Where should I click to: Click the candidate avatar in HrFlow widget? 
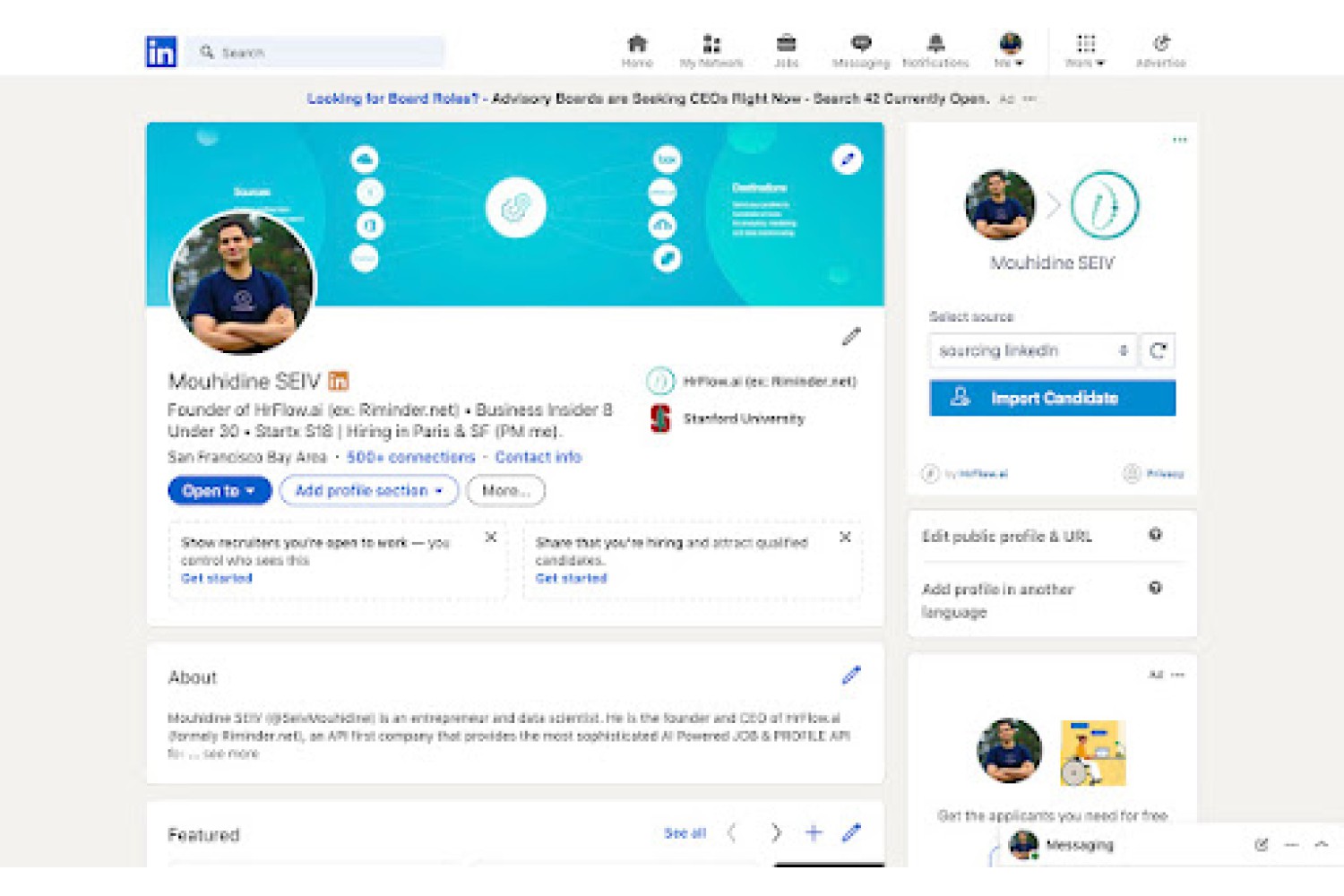(x=1000, y=205)
